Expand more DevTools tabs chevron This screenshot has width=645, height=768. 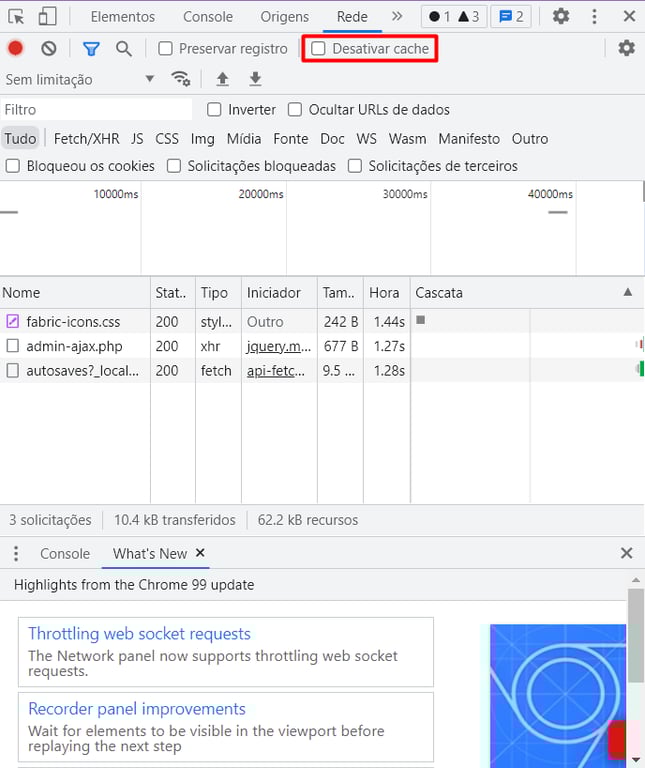[397, 16]
